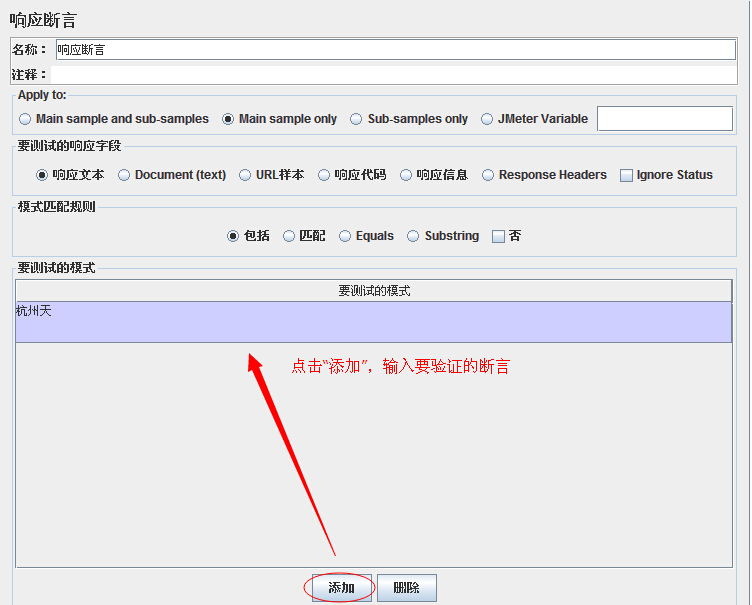Screen dimensions: 752x605
Task: Select Substring matching rule
Action: [x=413, y=236]
